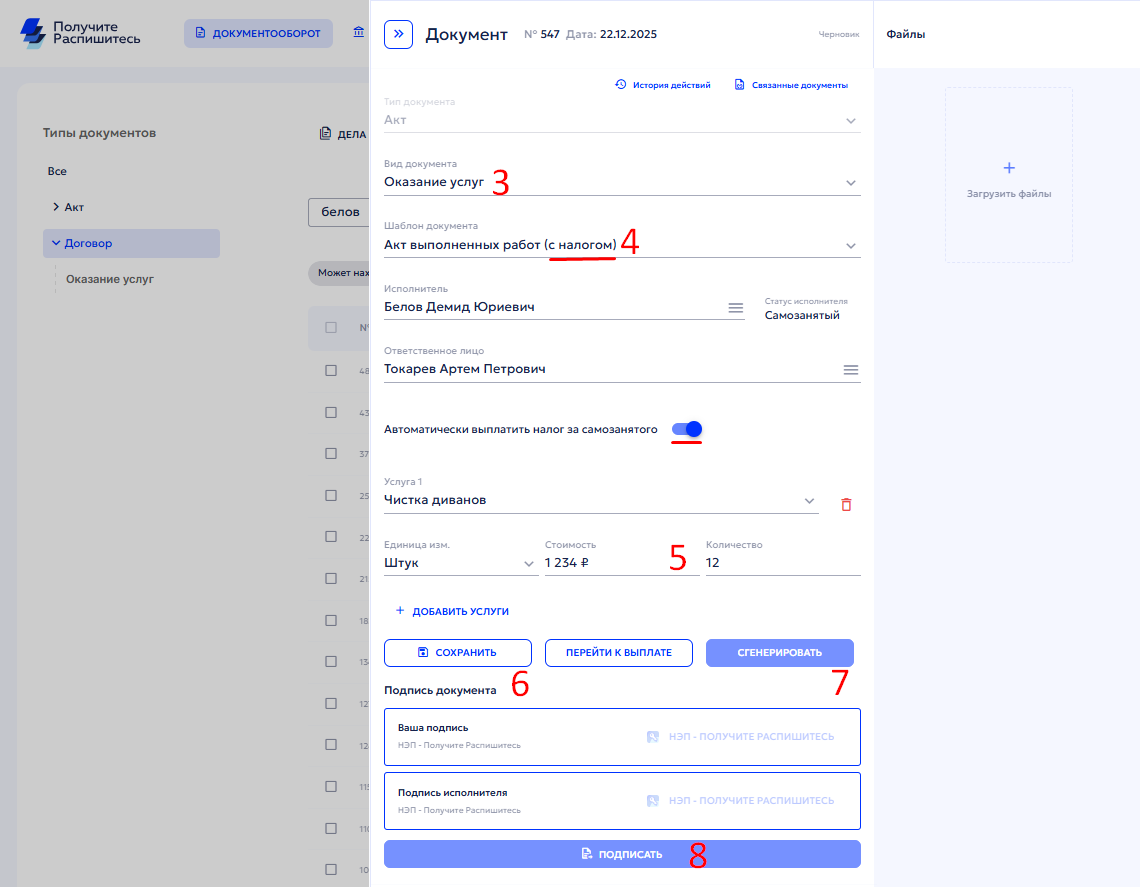Image resolution: width=1140 pixels, height=887 pixels.
Task: Open the 'Шаблон документа' dropdown
Action: [x=850, y=246]
